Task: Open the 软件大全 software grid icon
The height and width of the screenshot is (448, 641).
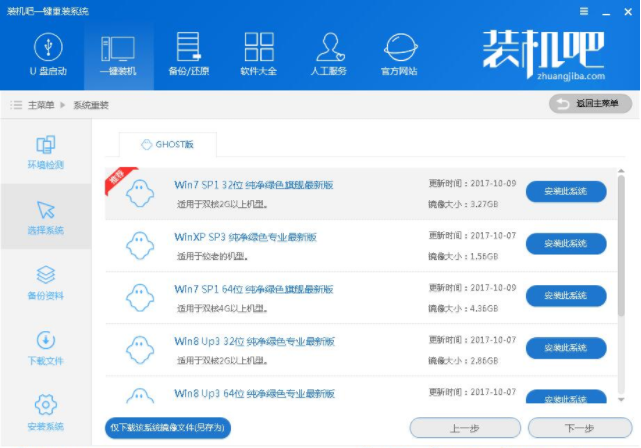Action: tap(258, 54)
